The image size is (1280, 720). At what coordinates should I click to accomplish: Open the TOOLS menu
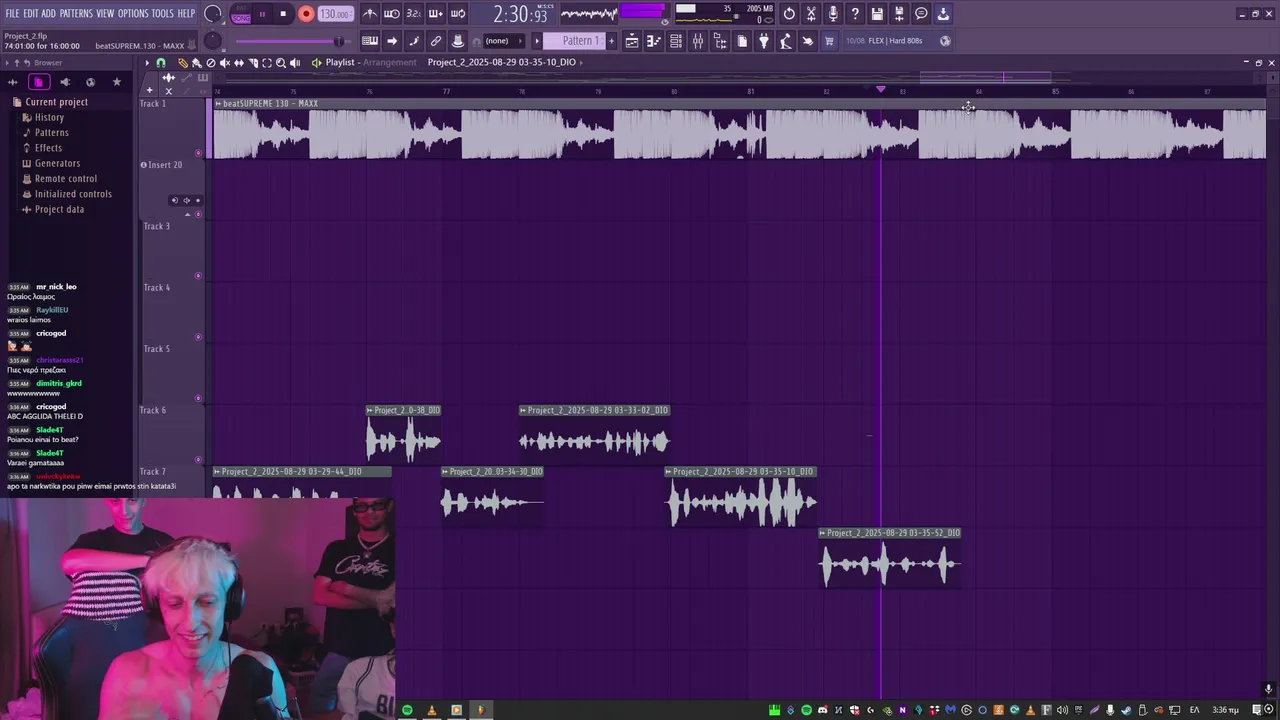coord(163,13)
